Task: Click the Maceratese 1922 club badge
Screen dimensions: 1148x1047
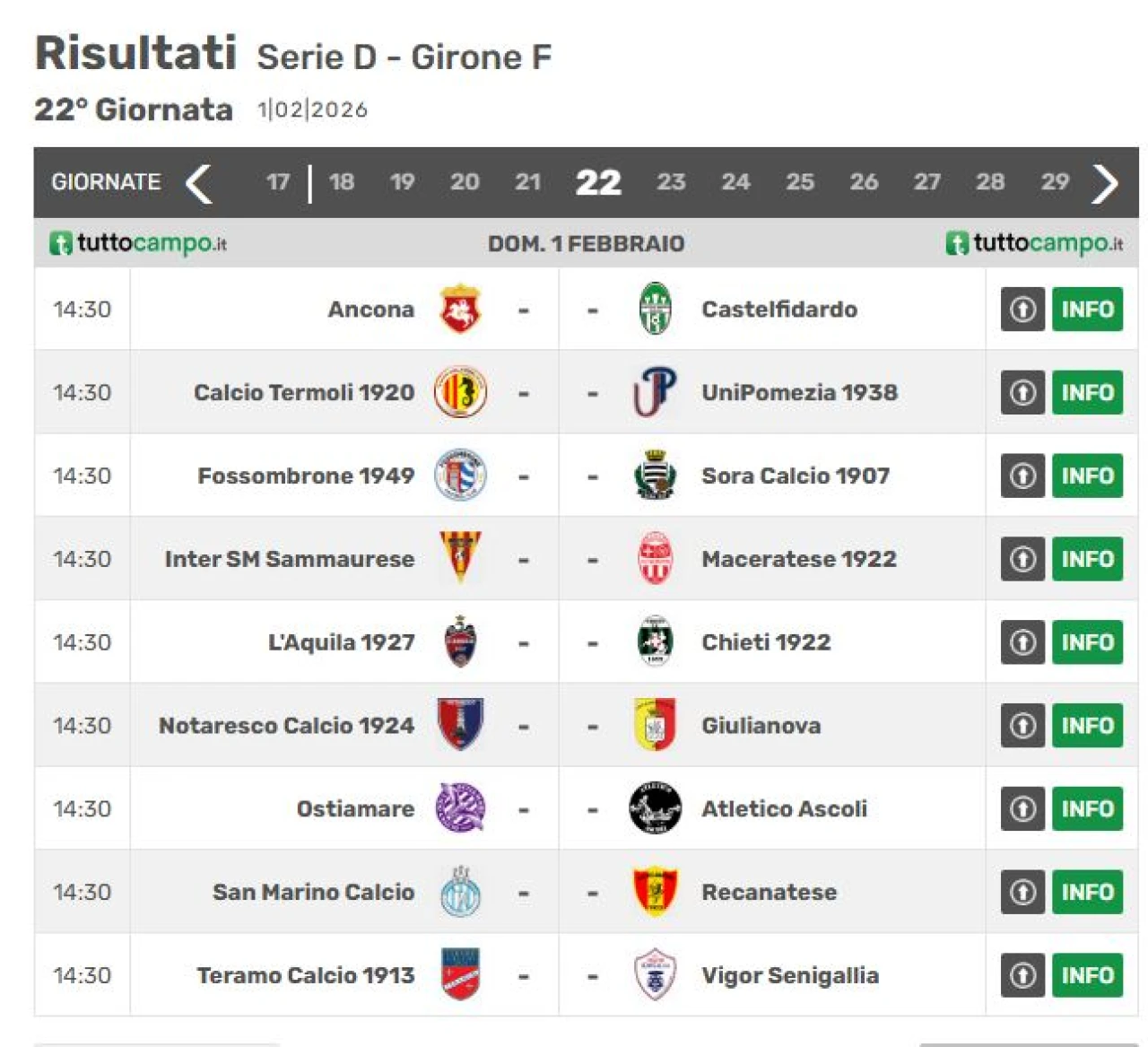Action: [x=655, y=559]
